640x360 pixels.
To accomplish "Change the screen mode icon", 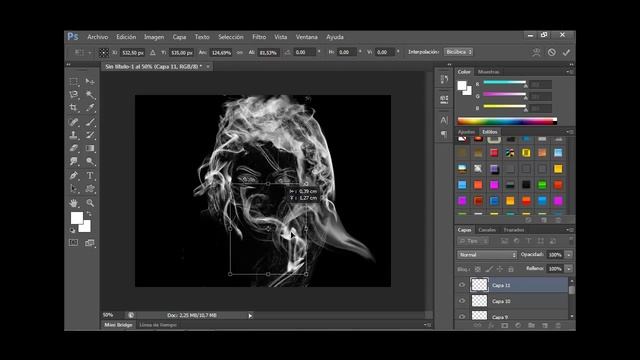I will 90,243.
